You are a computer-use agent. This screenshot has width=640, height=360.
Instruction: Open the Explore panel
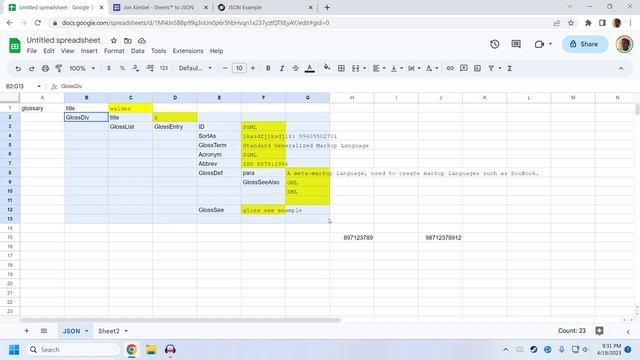(599, 331)
